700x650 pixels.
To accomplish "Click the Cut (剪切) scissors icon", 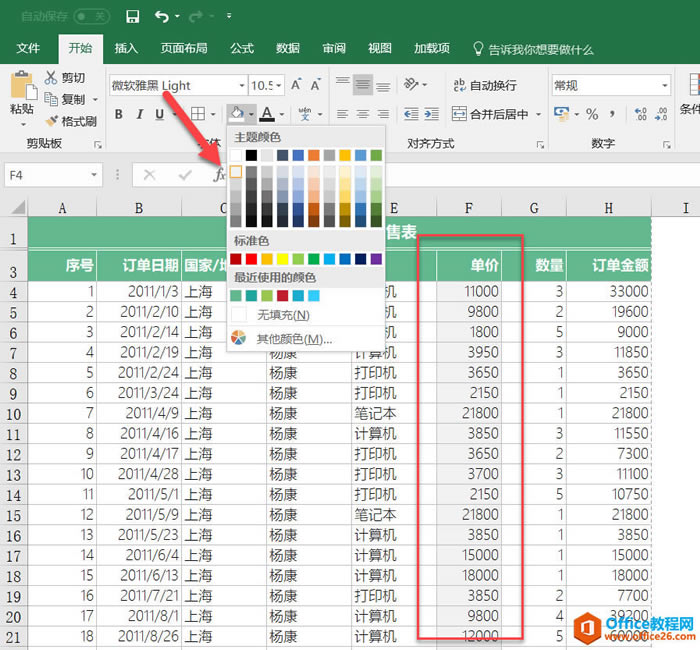I will click(51, 78).
